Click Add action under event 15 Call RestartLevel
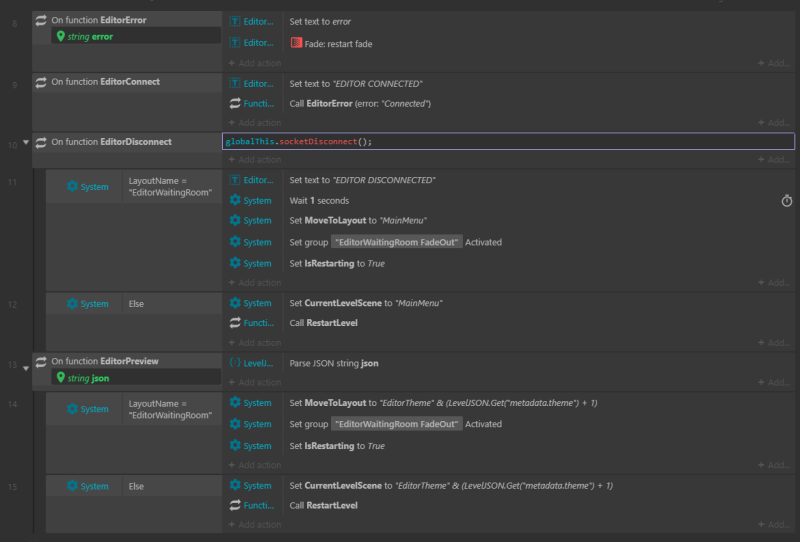 pos(255,525)
